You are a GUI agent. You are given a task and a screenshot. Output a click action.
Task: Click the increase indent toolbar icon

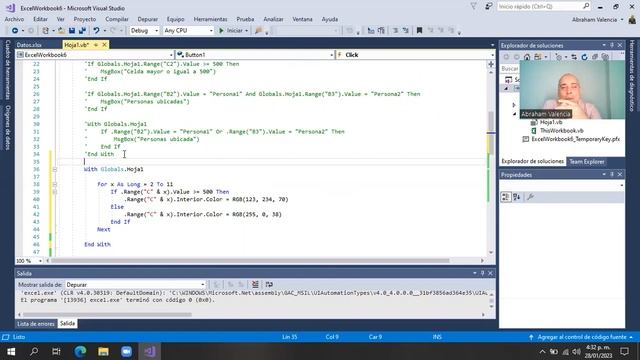(x=381, y=31)
